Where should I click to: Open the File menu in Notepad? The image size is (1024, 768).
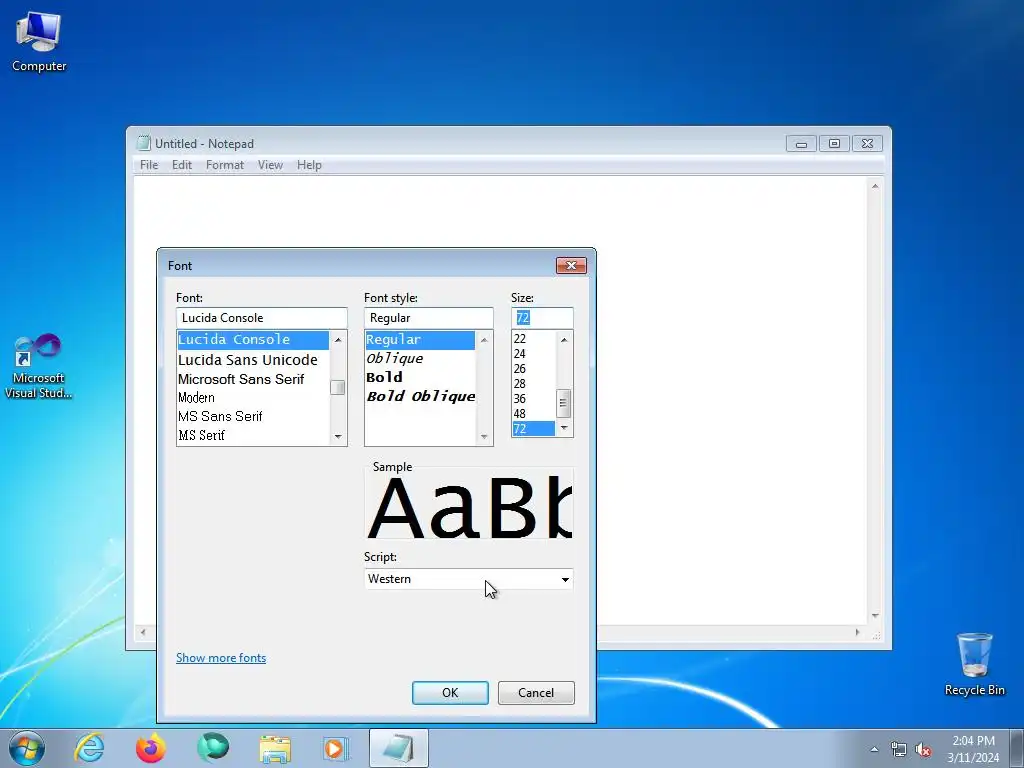[149, 165]
